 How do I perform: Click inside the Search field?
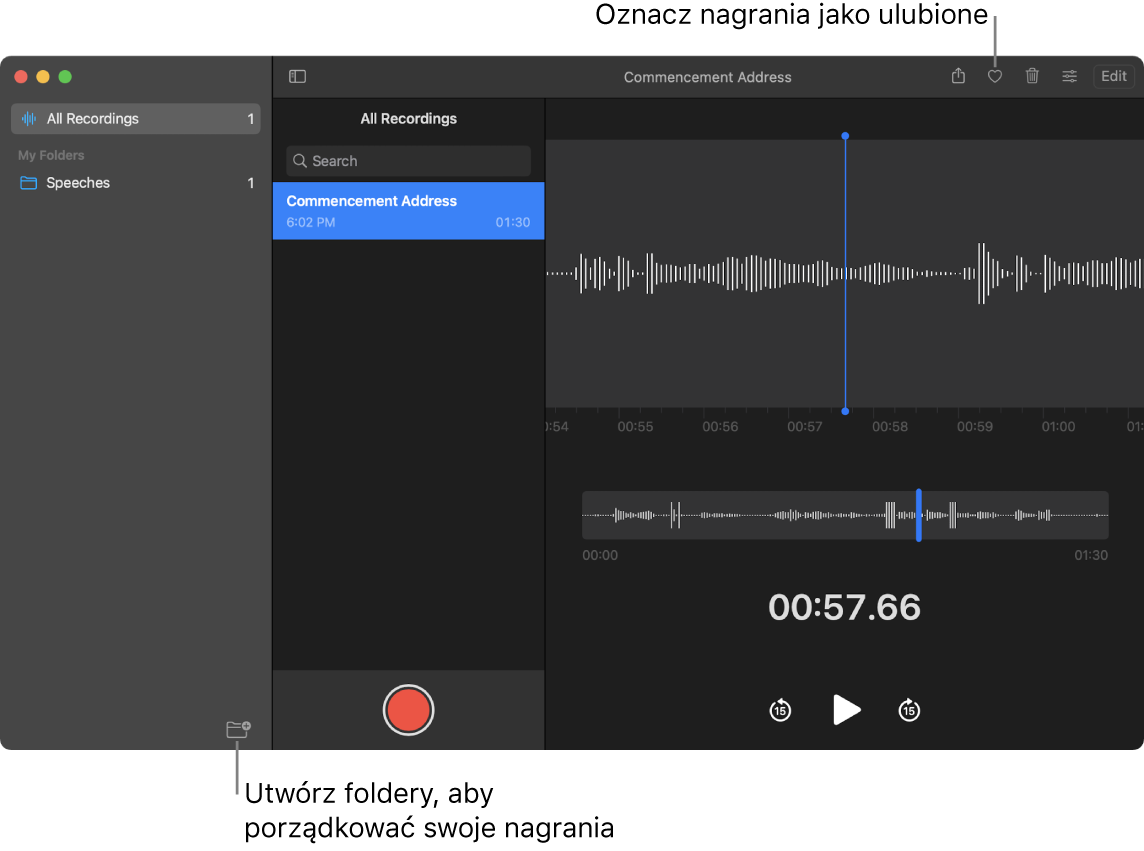click(x=408, y=161)
